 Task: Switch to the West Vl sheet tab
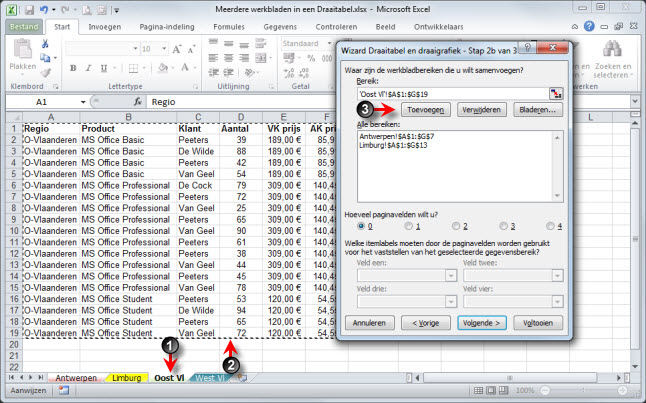coord(210,377)
